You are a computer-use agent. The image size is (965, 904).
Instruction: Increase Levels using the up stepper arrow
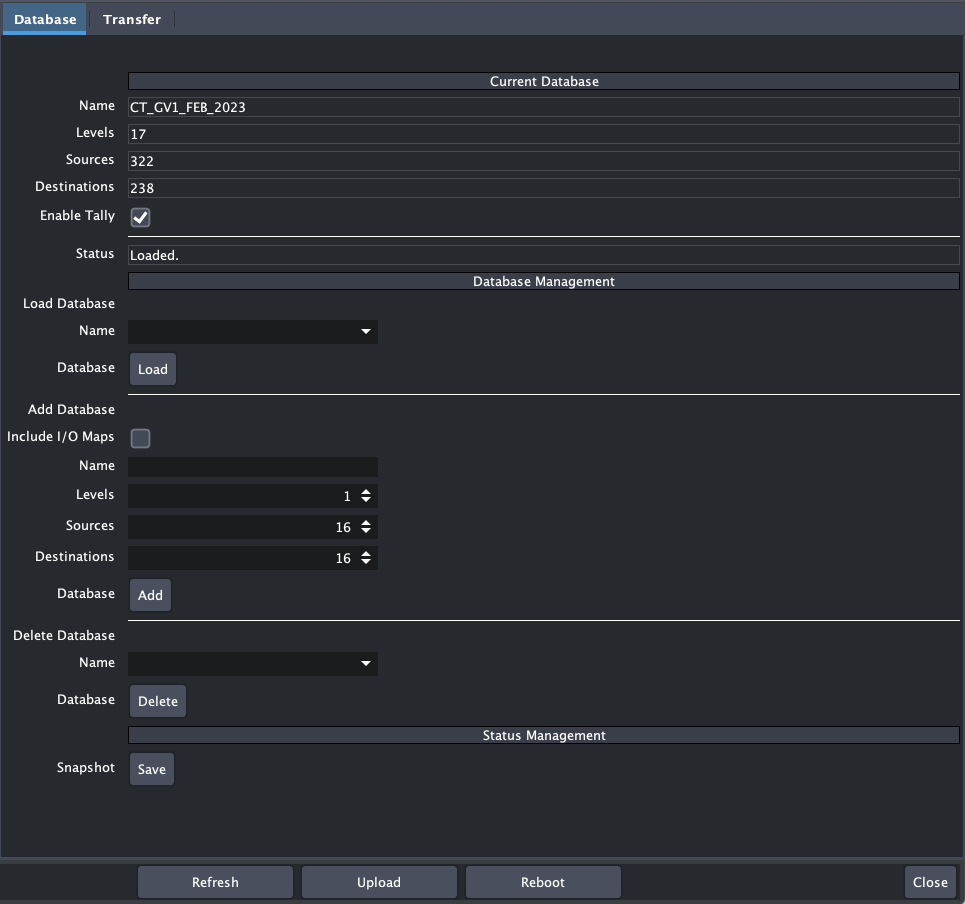pos(368,492)
